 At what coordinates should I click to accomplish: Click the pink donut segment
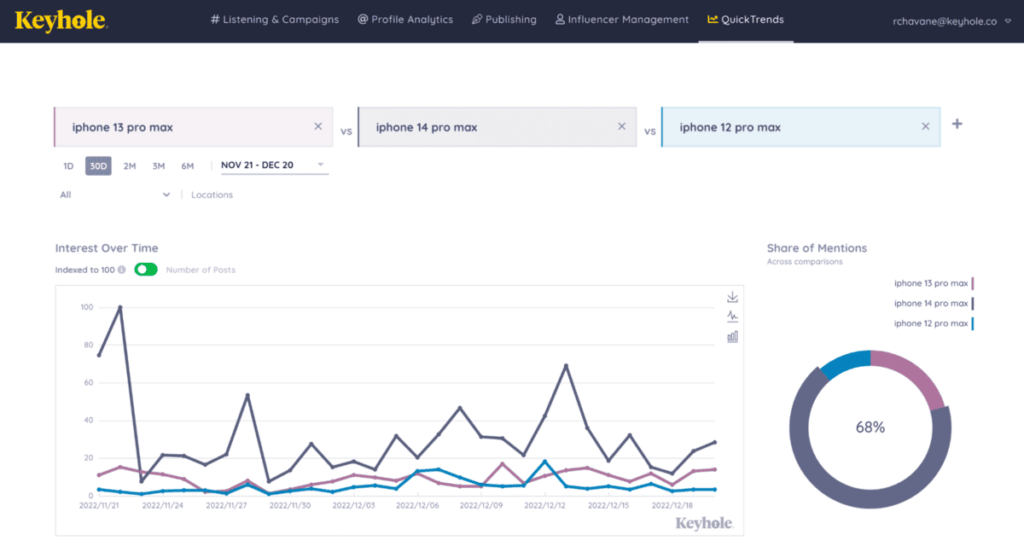click(x=913, y=376)
